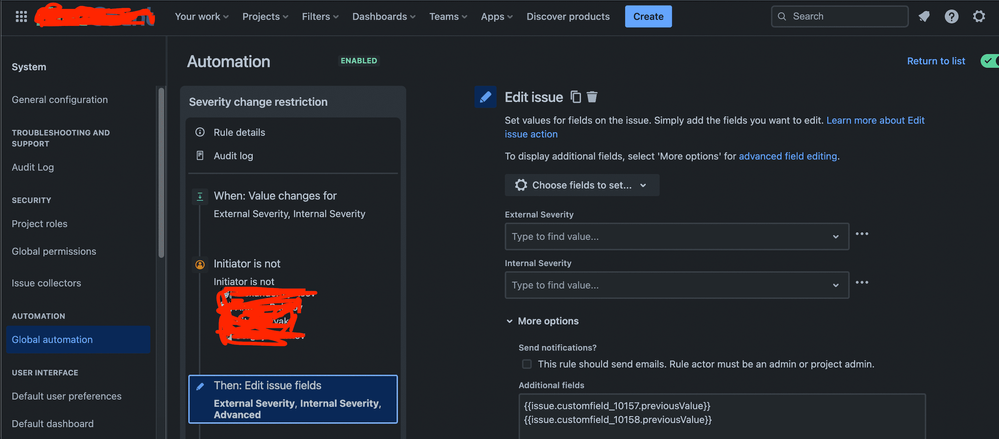Go to General configuration
The image size is (999, 439).
coord(60,99)
